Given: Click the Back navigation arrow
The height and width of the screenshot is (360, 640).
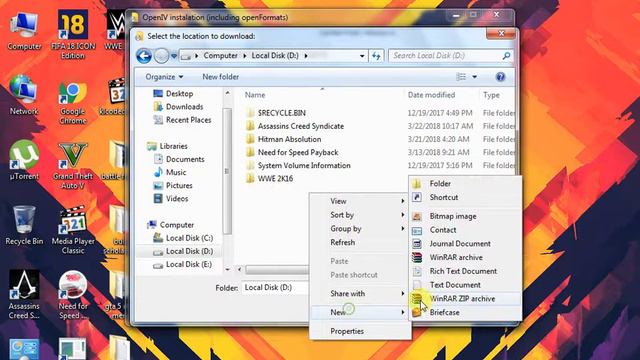Looking at the screenshot, I should click(x=144, y=56).
